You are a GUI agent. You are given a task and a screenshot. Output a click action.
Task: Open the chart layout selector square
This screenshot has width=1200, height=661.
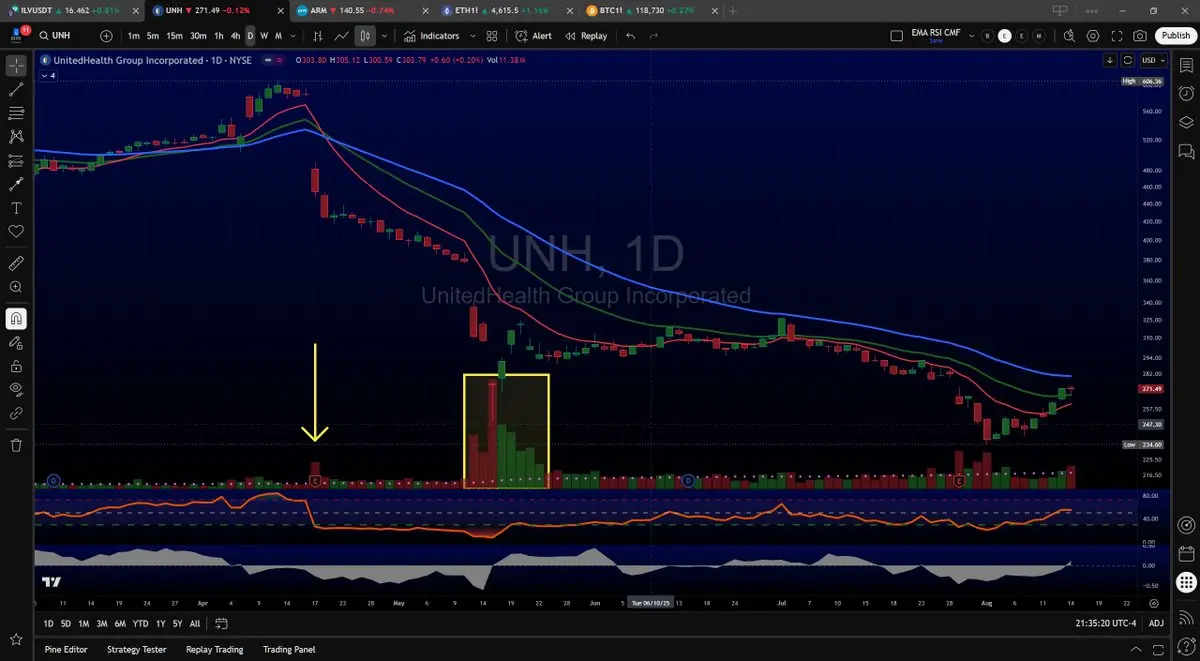click(897, 36)
